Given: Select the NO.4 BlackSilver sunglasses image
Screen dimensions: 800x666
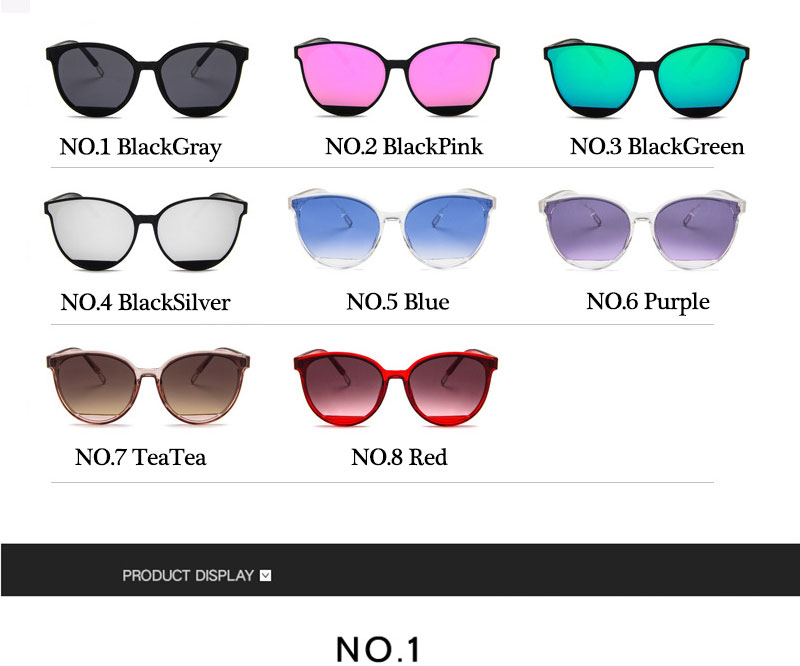Looking at the screenshot, I should 146,231.
